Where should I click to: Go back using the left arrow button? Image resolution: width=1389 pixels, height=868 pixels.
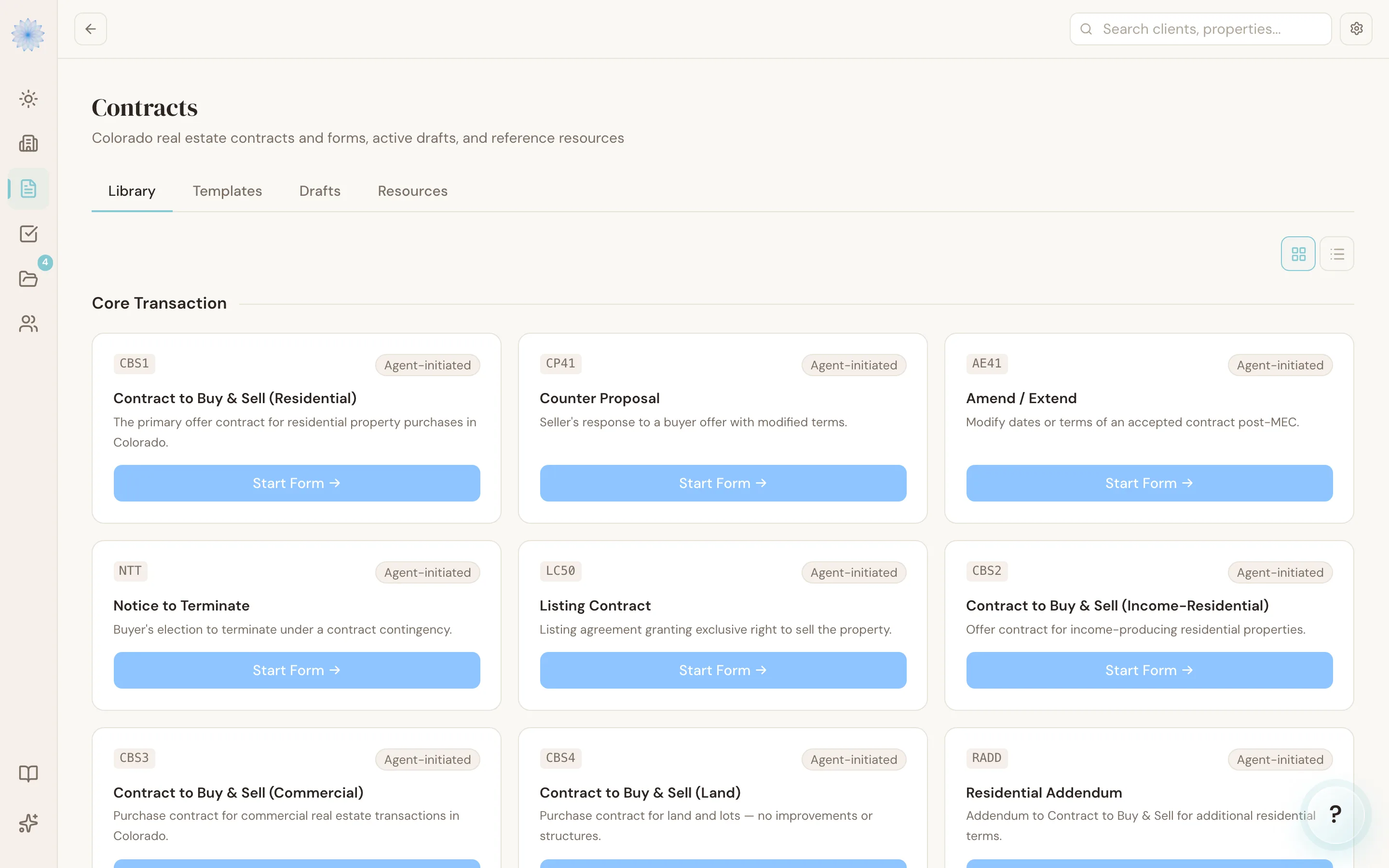tap(91, 29)
